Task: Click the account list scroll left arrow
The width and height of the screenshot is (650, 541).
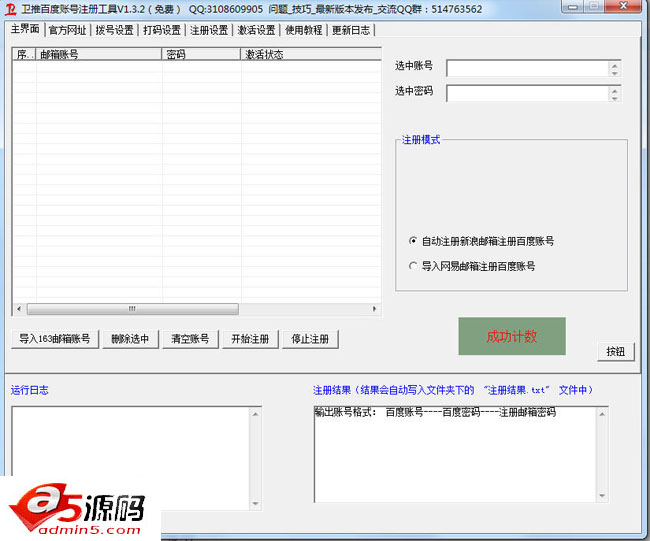Action: pos(19,309)
